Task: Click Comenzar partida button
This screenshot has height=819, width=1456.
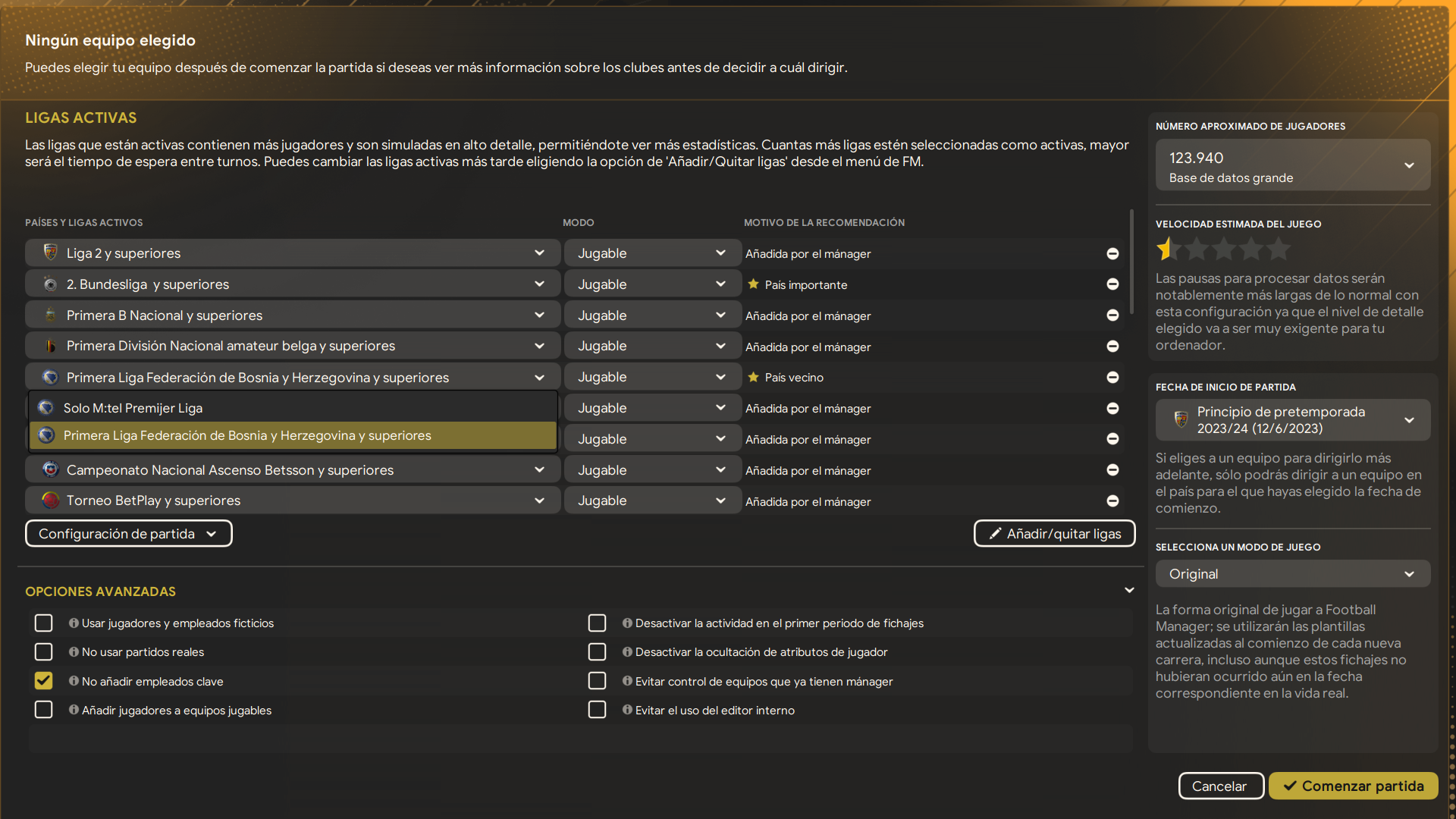Action: pos(1353,786)
